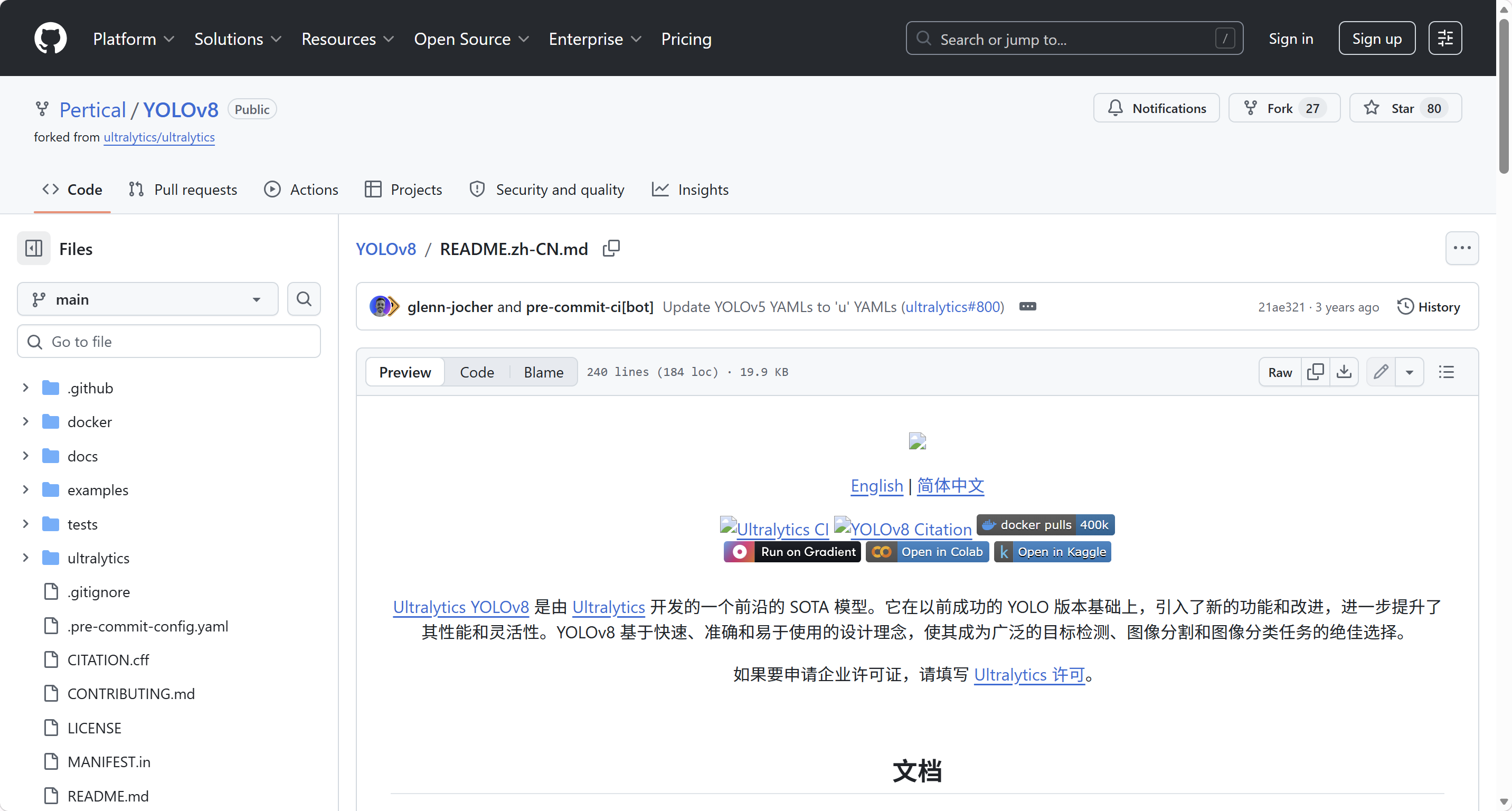Open Notifications bell button
1512x811 pixels.
pyautogui.click(x=1156, y=109)
